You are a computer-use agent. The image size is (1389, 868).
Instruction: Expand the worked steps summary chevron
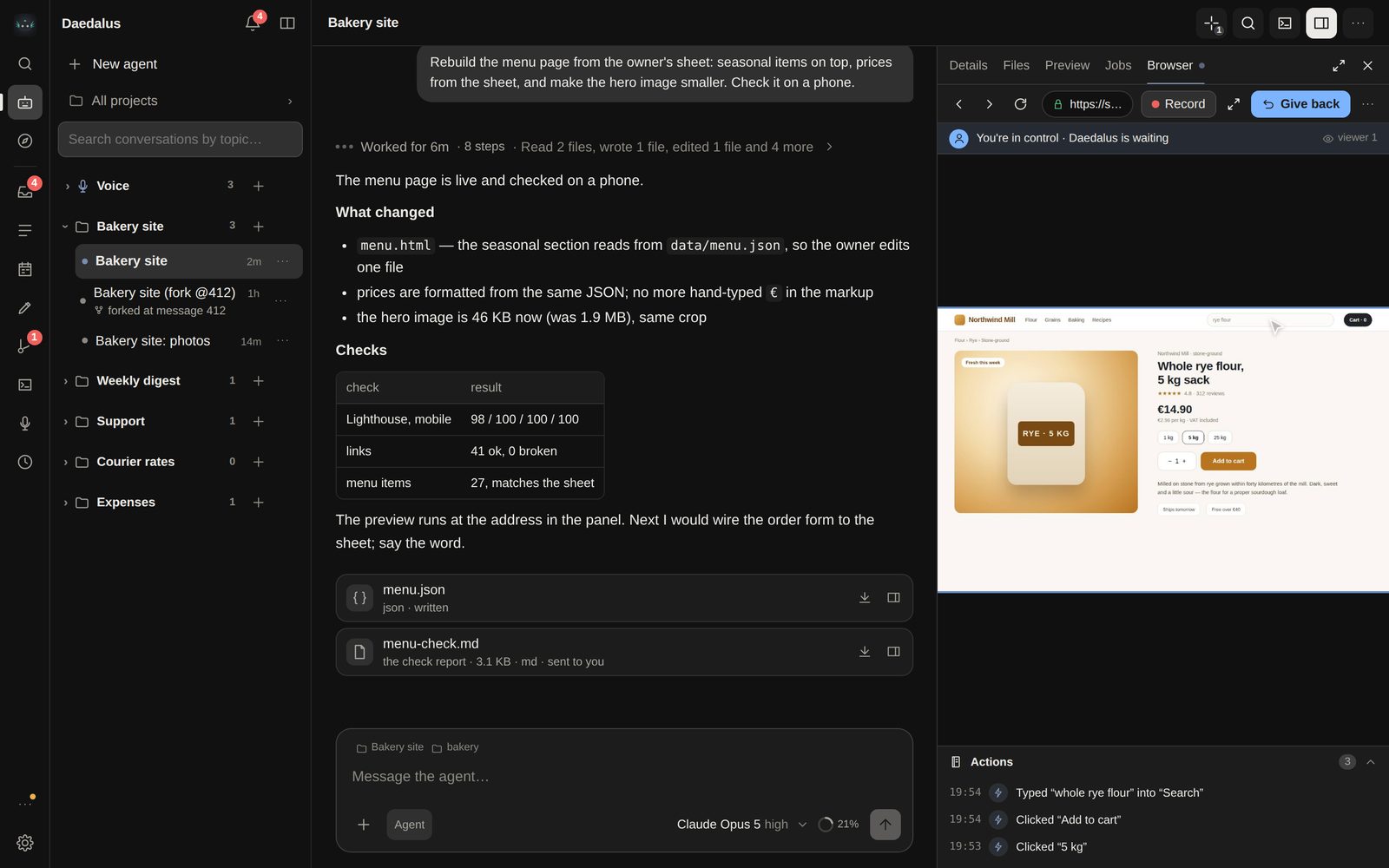[x=829, y=147]
